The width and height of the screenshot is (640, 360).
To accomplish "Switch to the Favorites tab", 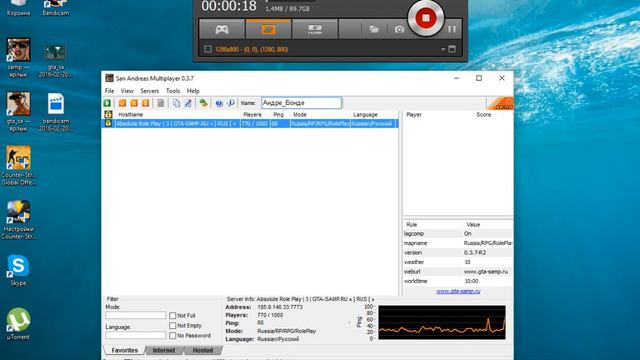I will (x=124, y=350).
